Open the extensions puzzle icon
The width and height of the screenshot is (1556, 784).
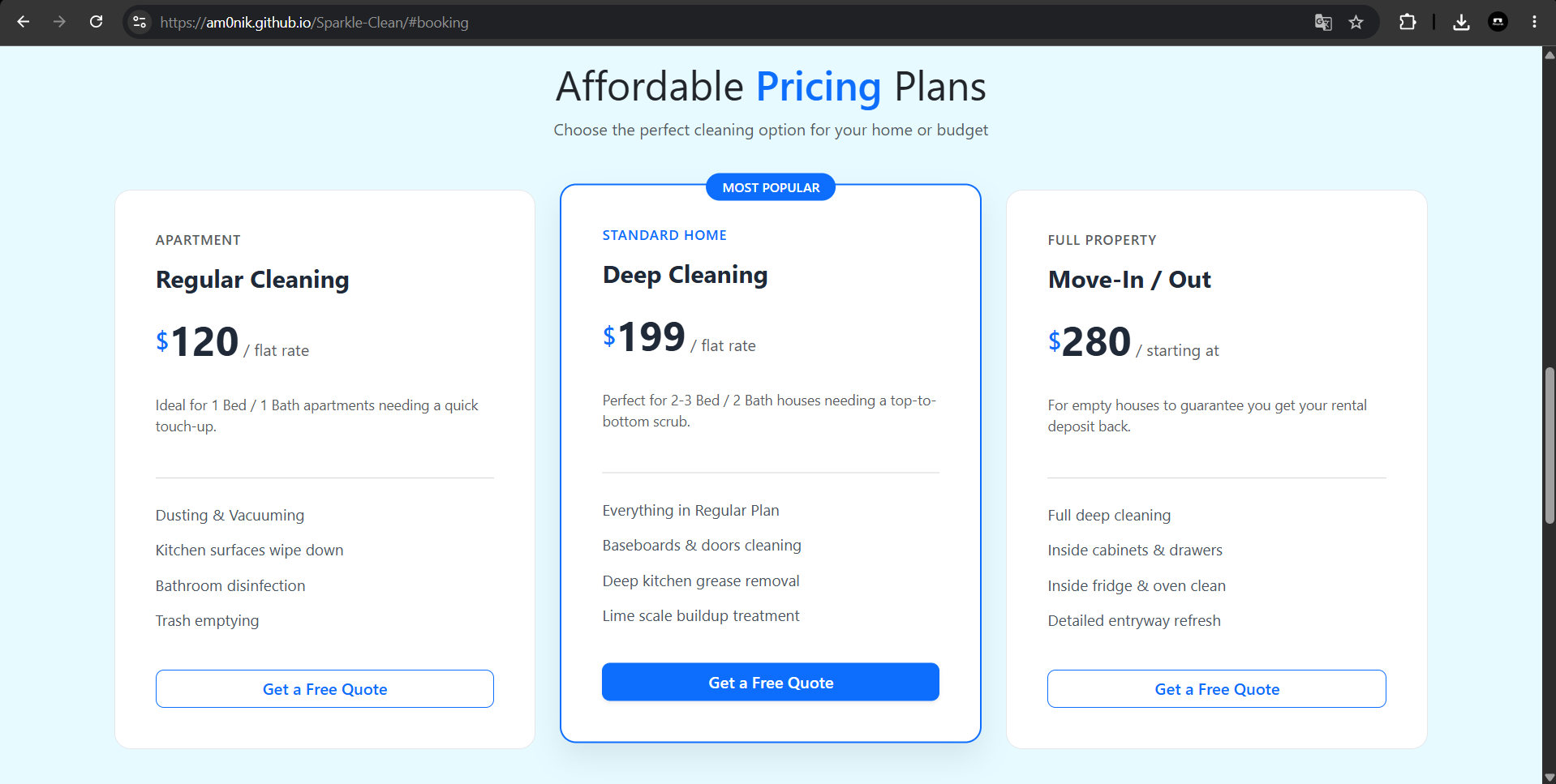tap(1408, 22)
